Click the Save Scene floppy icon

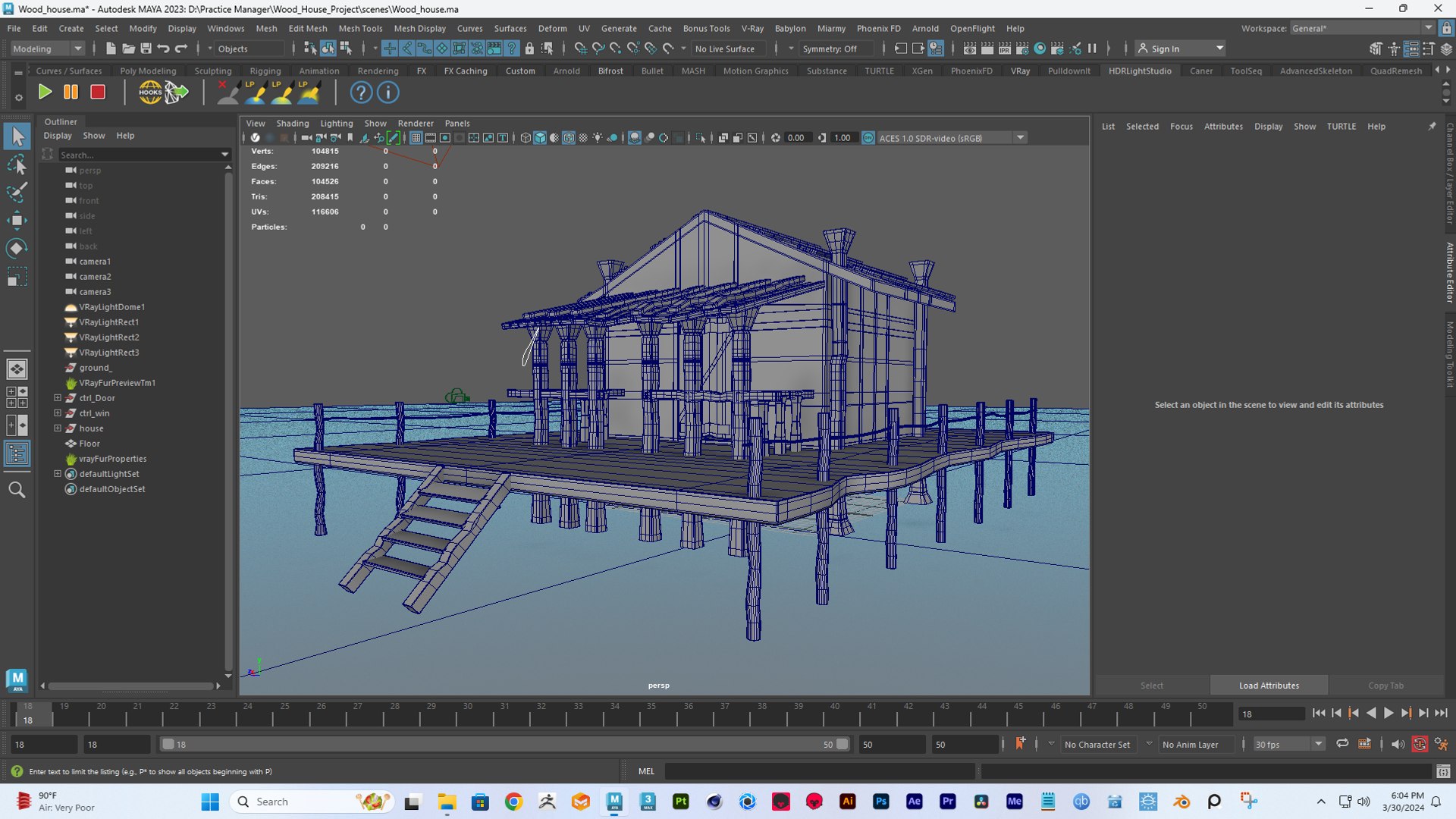click(146, 49)
